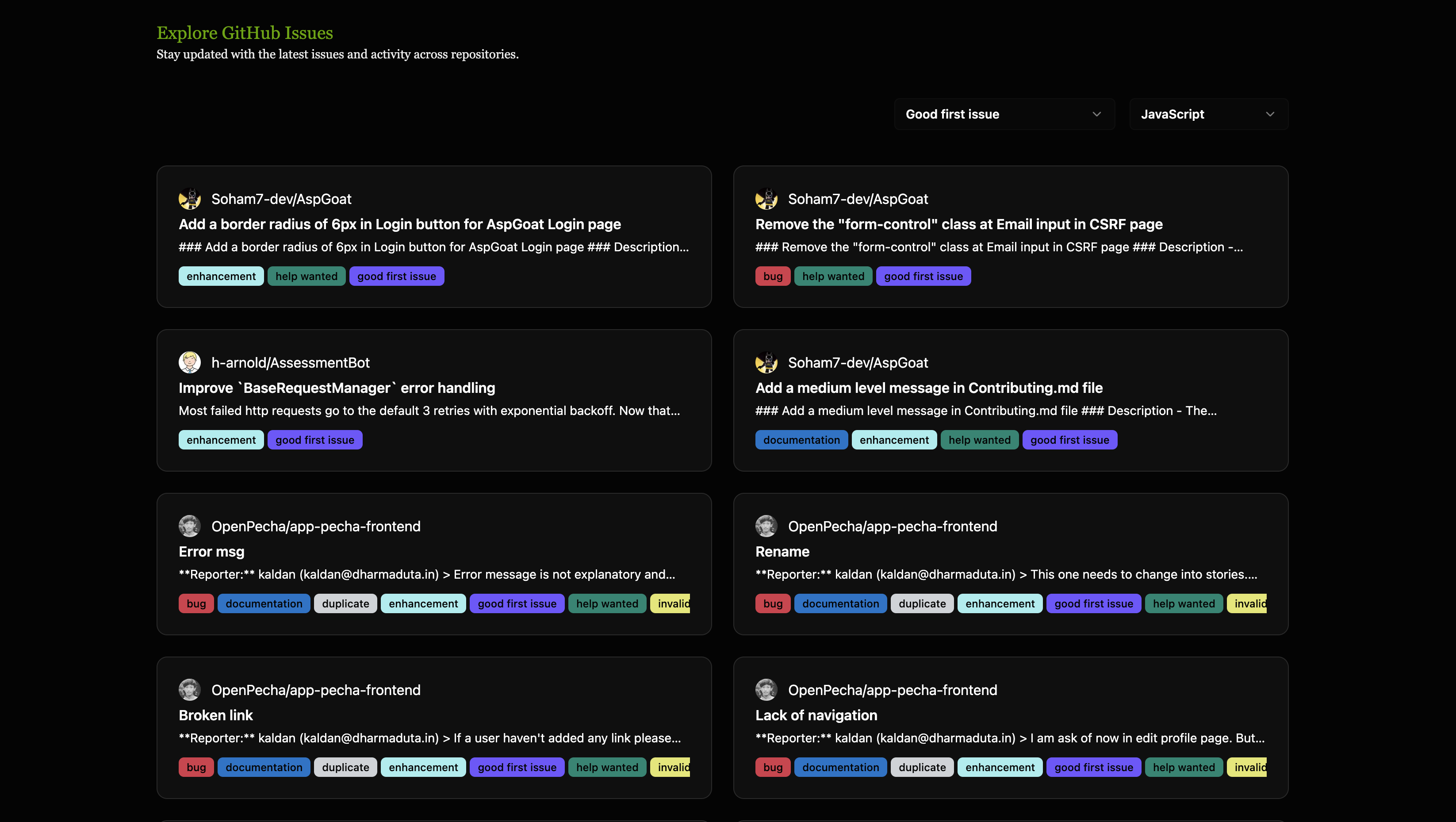The width and height of the screenshot is (1456, 822).
Task: Click good first issue tag on BaseRequestManager card
Action: coord(315,440)
